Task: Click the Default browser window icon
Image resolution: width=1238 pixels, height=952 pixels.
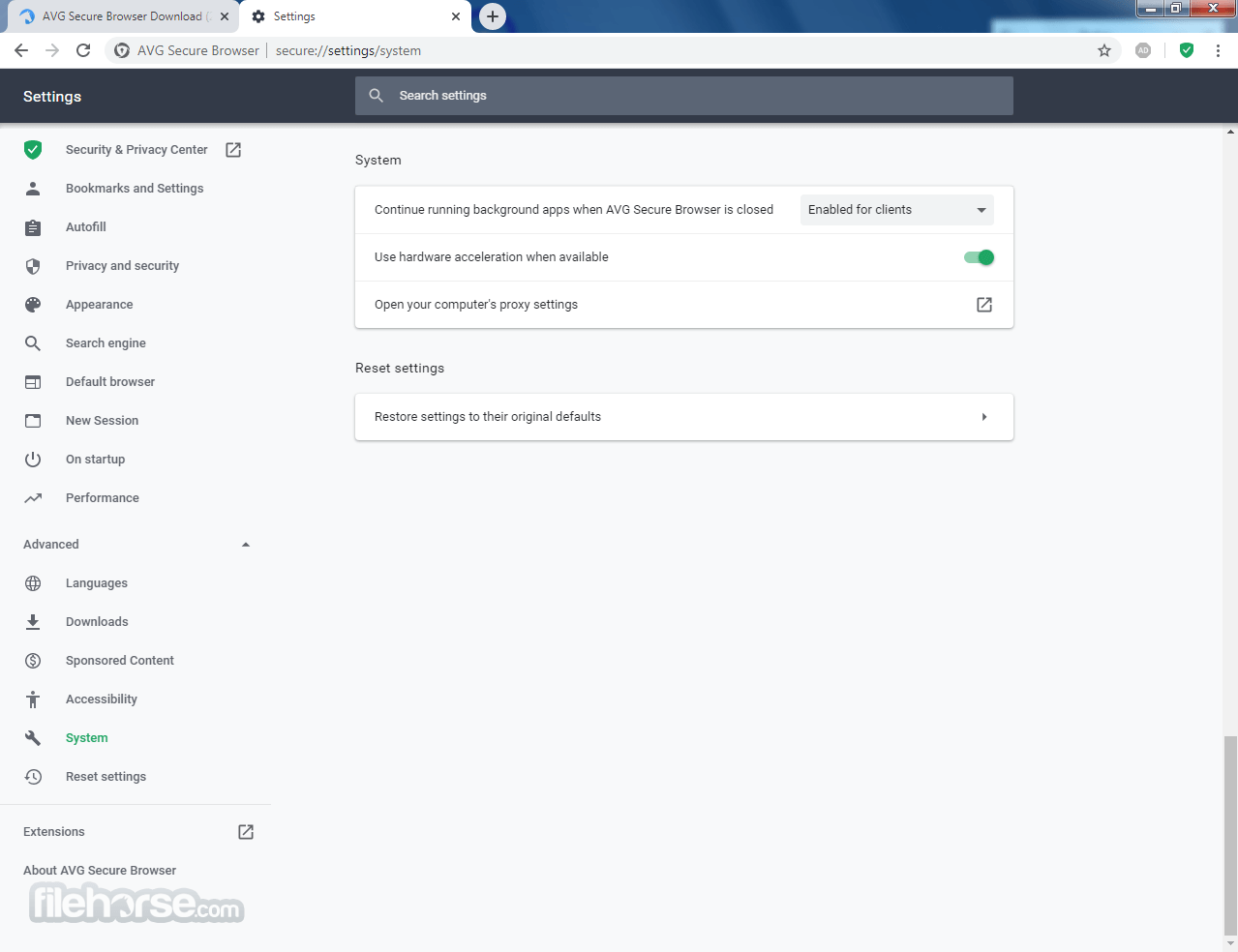Action: tap(33, 382)
